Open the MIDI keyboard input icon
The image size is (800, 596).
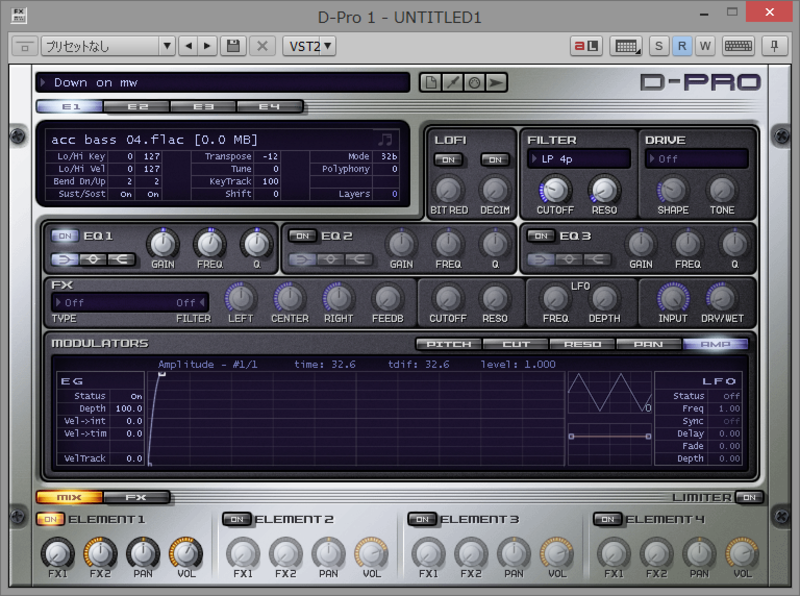[626, 46]
